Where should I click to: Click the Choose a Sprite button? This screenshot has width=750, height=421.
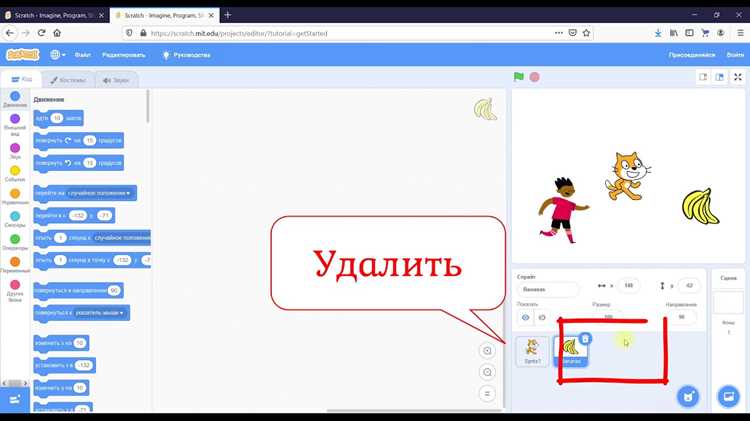[688, 397]
